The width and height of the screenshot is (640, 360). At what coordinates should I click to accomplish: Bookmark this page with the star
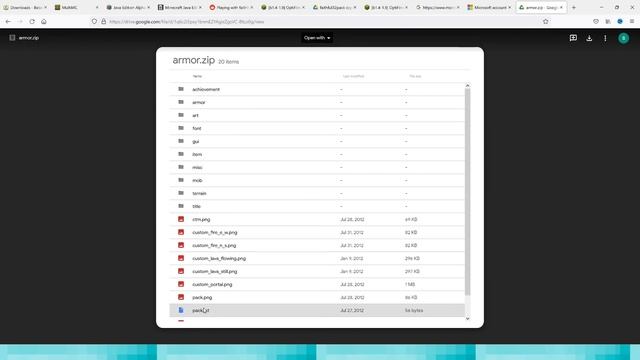click(545, 21)
